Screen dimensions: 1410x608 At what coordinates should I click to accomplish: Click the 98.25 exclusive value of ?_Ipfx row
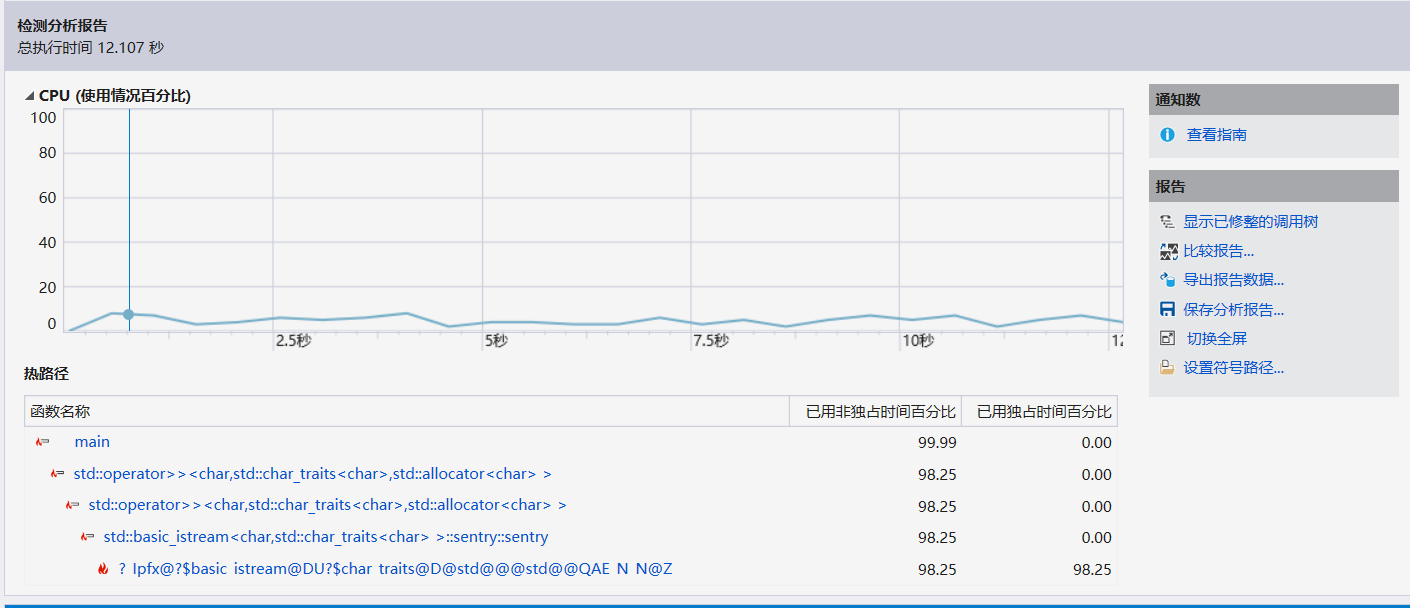[1092, 569]
